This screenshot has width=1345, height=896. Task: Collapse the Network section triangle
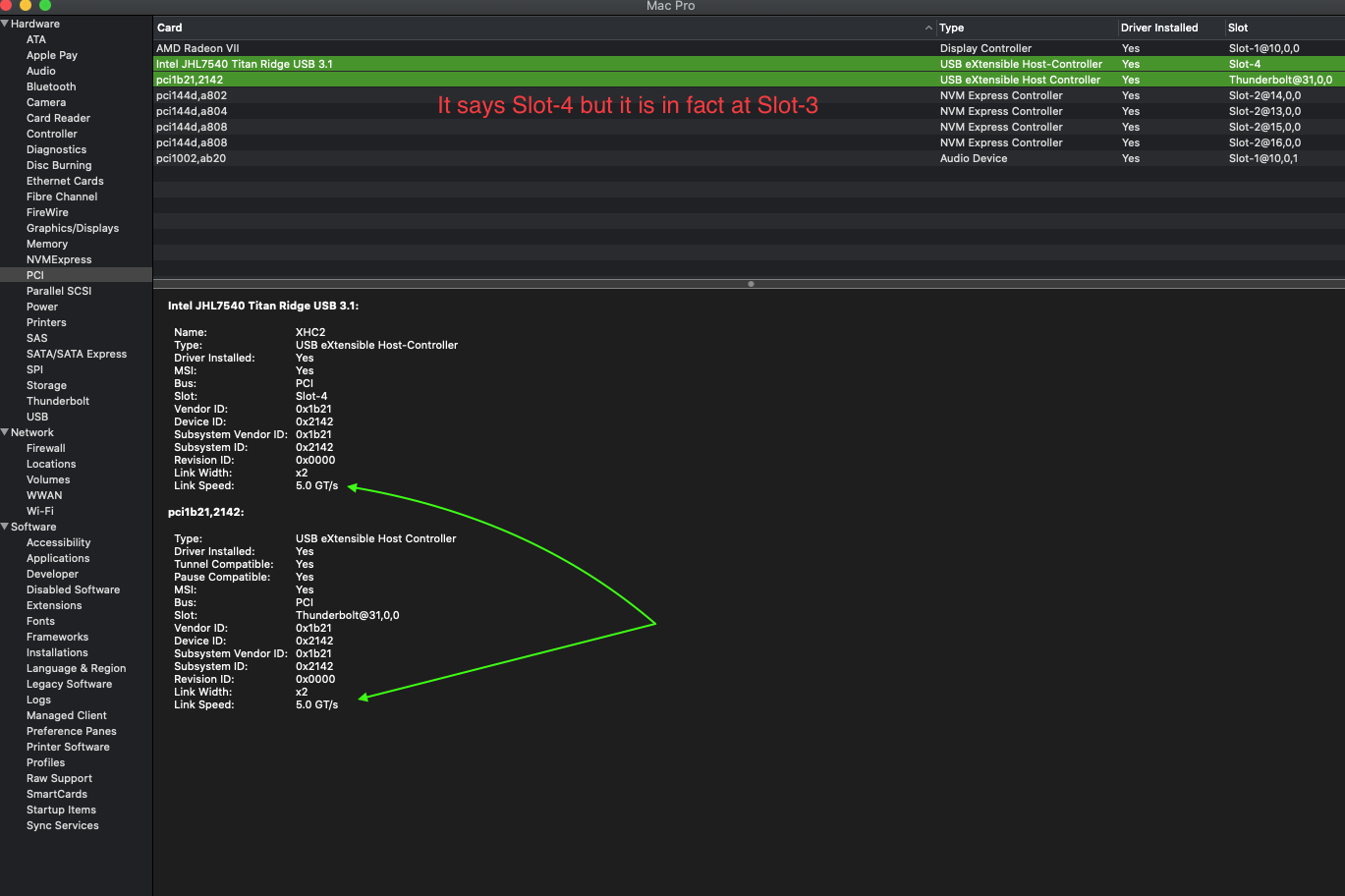tap(5, 432)
